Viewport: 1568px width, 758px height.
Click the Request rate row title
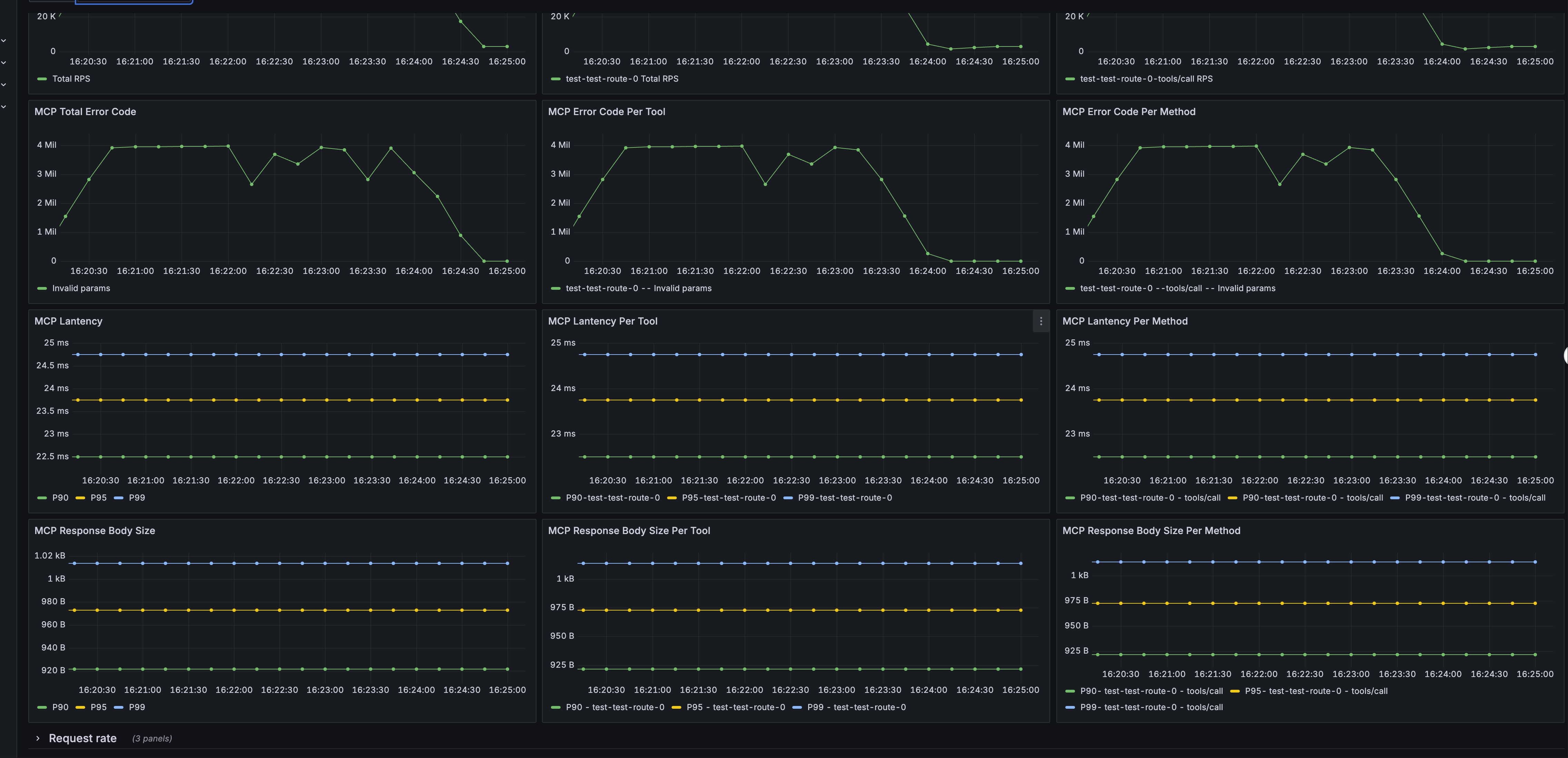pos(83,738)
